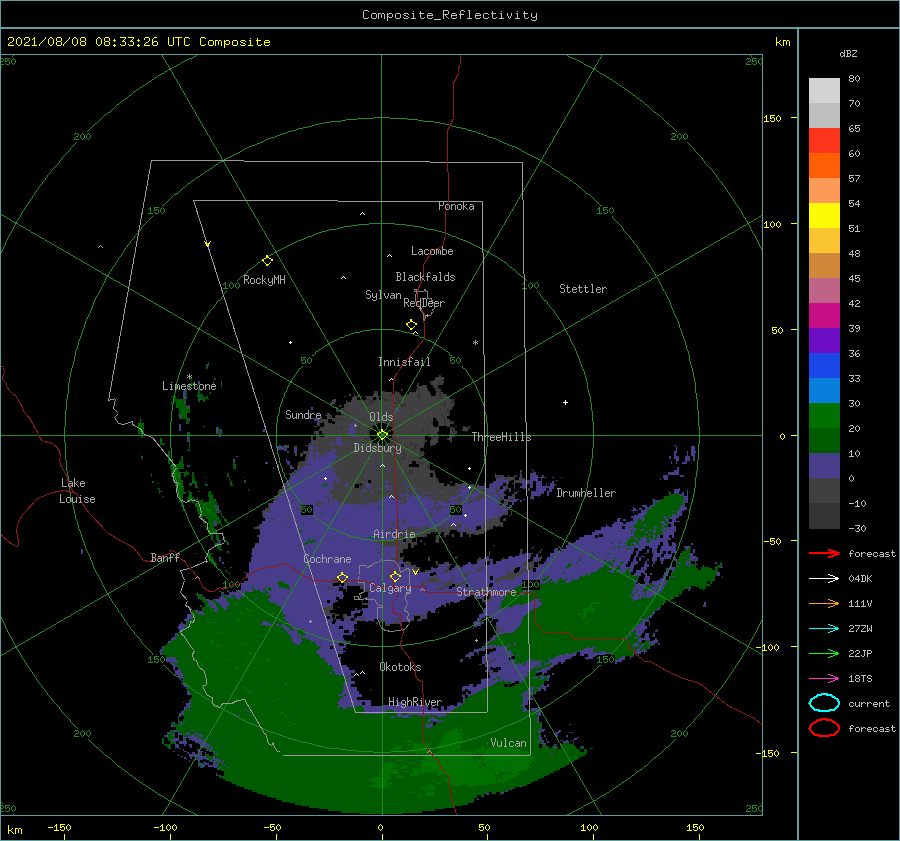Click the Sundre town label
This screenshot has height=841, width=900.
click(x=303, y=414)
